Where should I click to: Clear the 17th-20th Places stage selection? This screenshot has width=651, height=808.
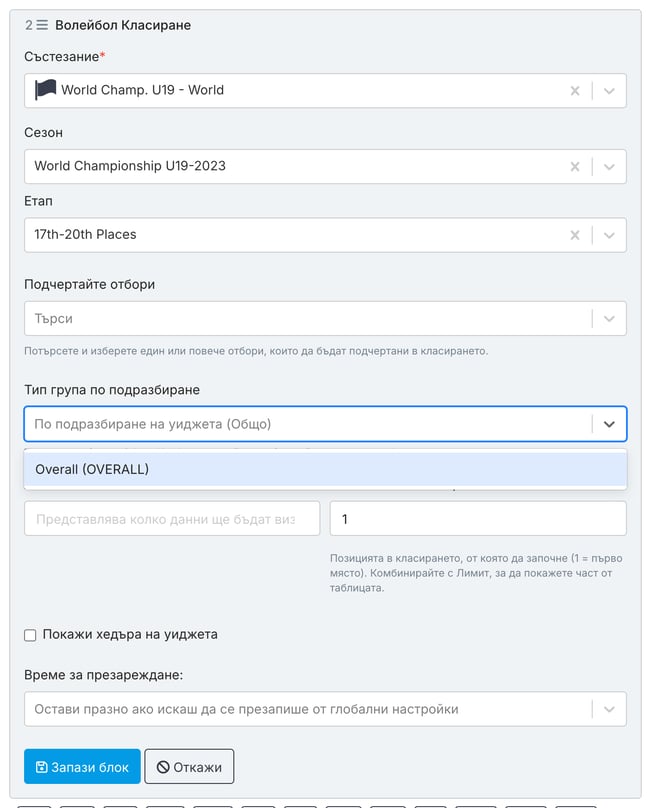pos(575,235)
